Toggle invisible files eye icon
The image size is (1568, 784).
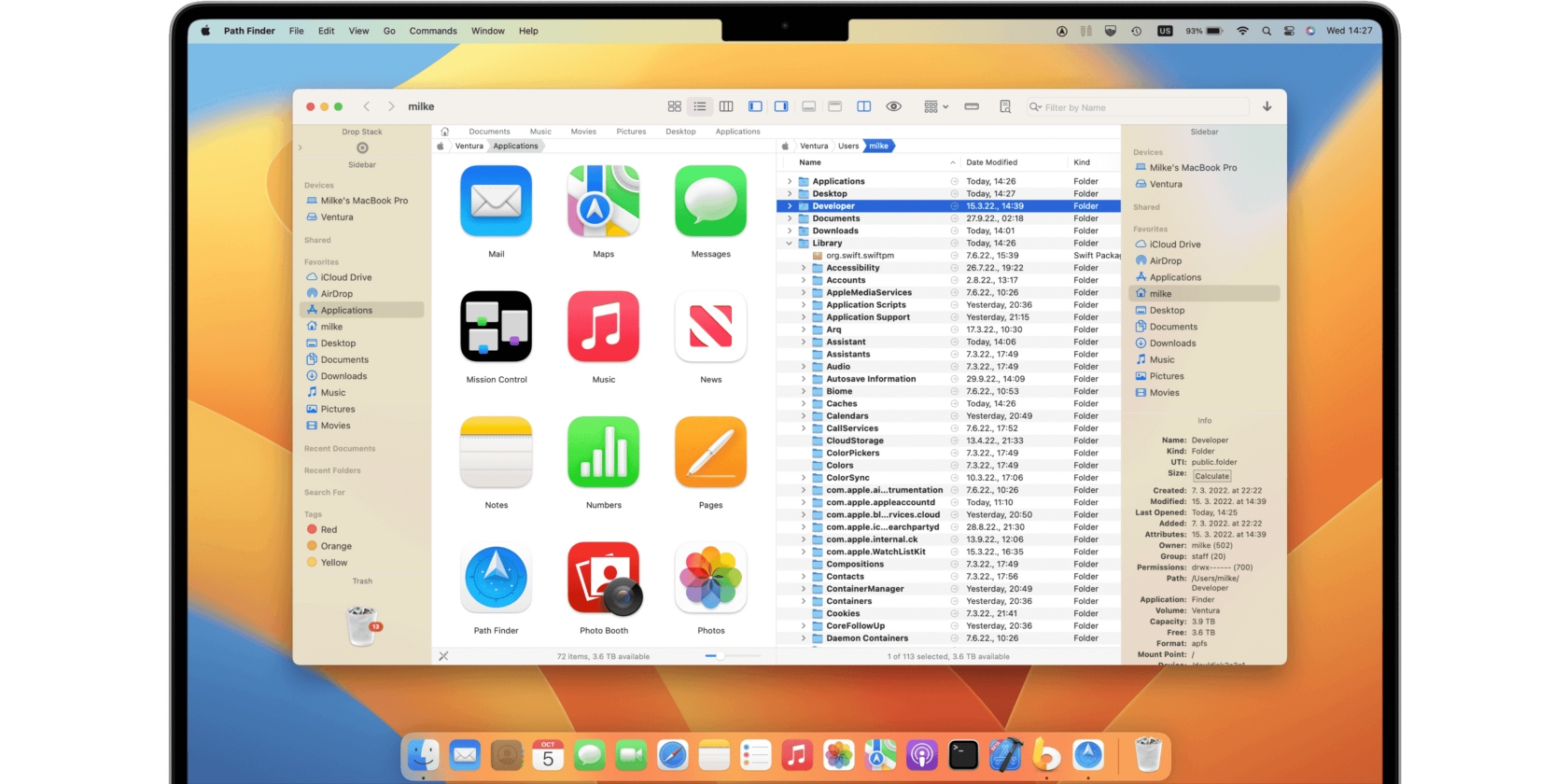(893, 106)
